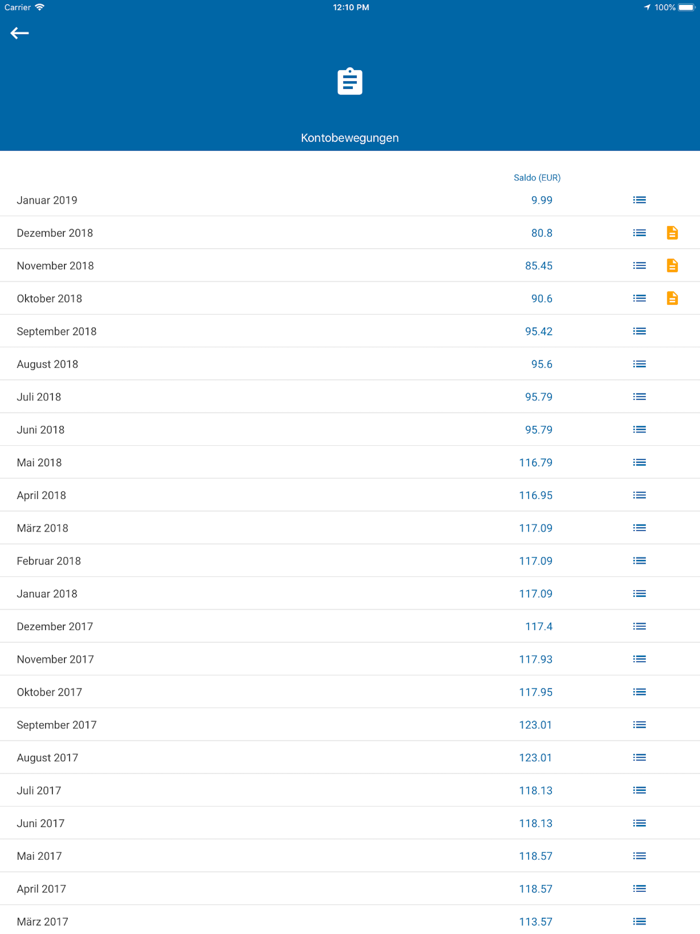
Task: Open the Oktober 2018 statement document
Action: point(672,298)
